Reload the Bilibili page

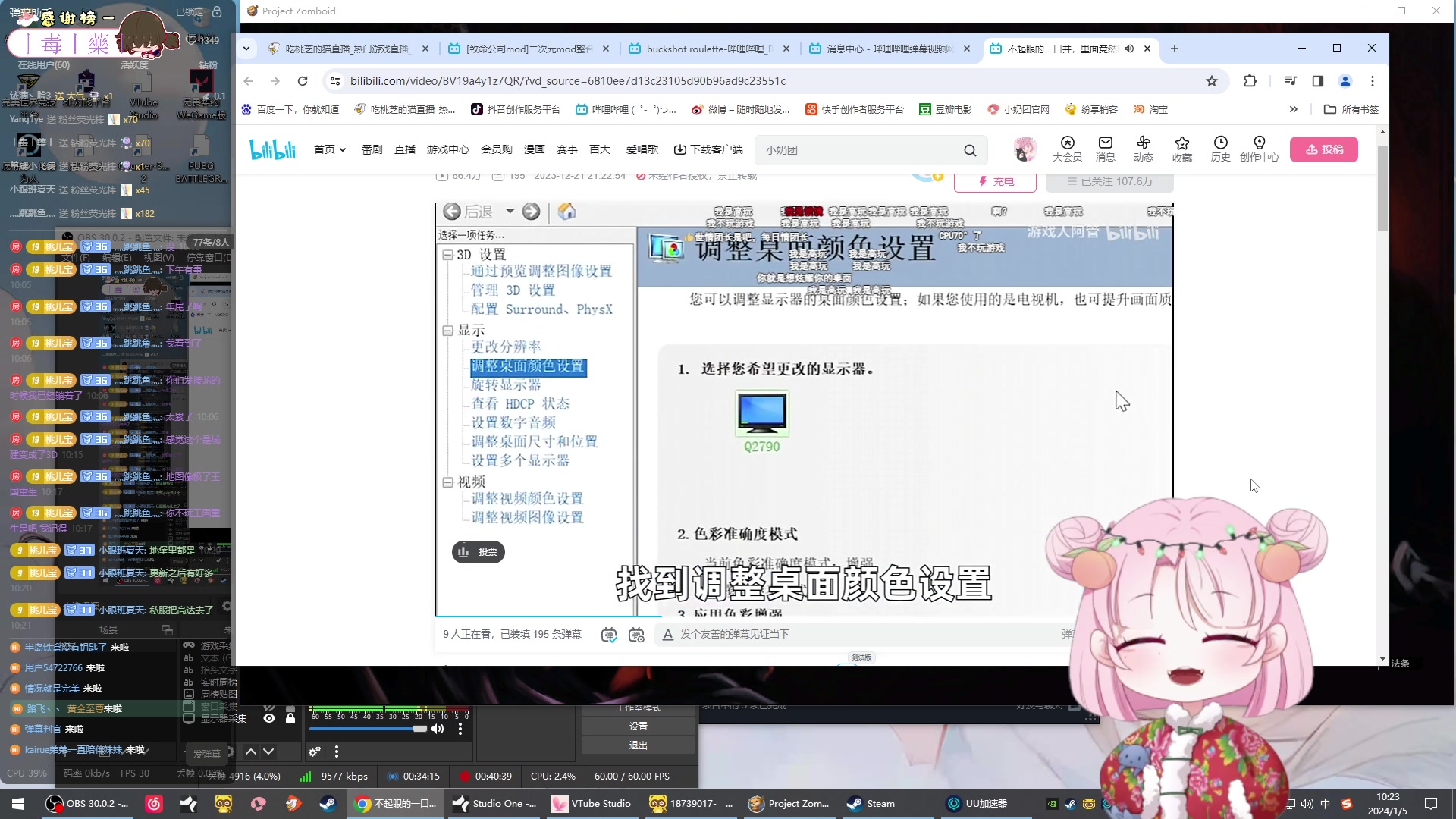pos(303,81)
